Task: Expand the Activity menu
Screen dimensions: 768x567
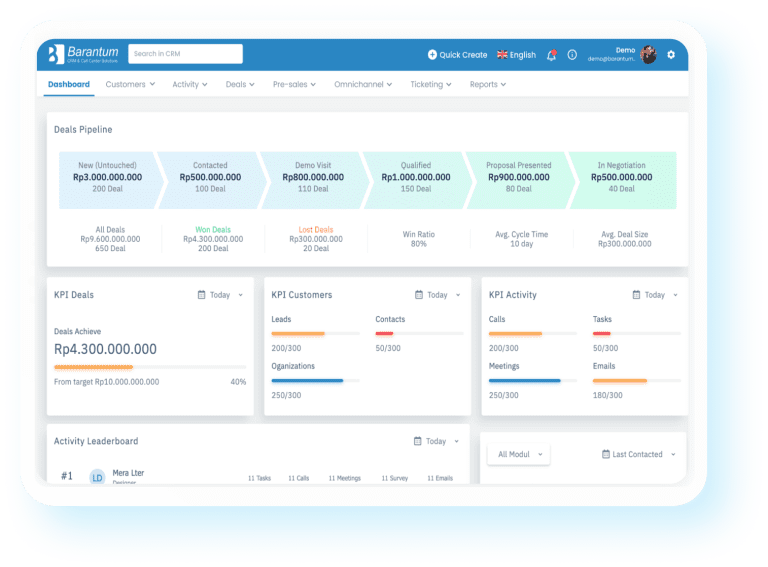Action: click(x=190, y=84)
